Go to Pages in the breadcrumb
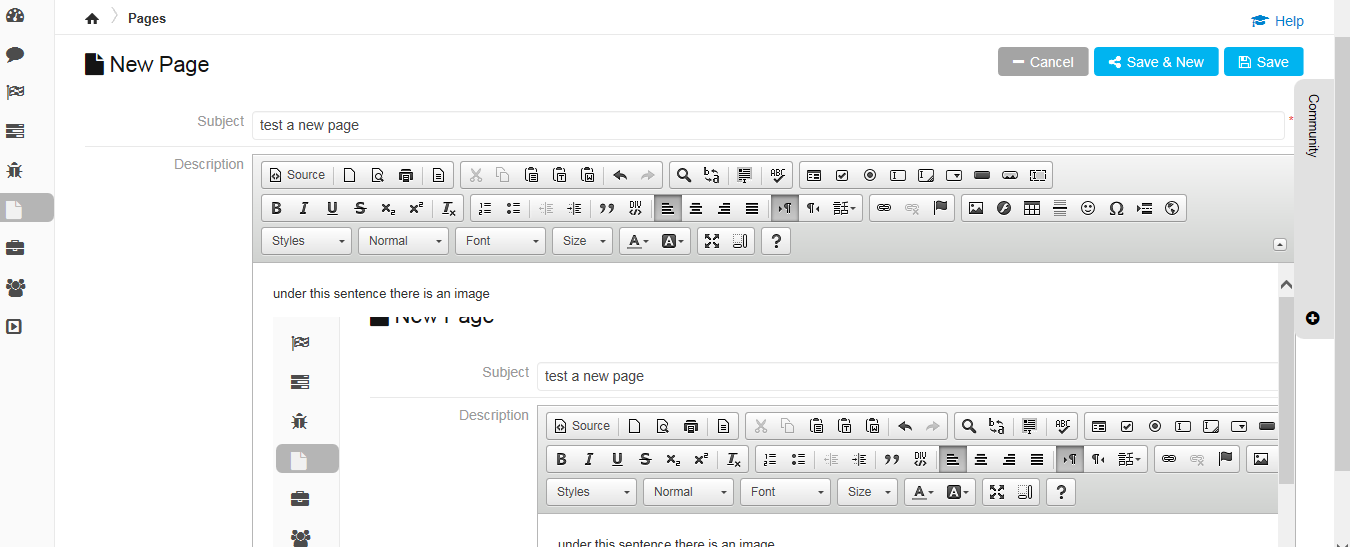Screen dimensions: 1350x547 pyautogui.click(x=147, y=18)
